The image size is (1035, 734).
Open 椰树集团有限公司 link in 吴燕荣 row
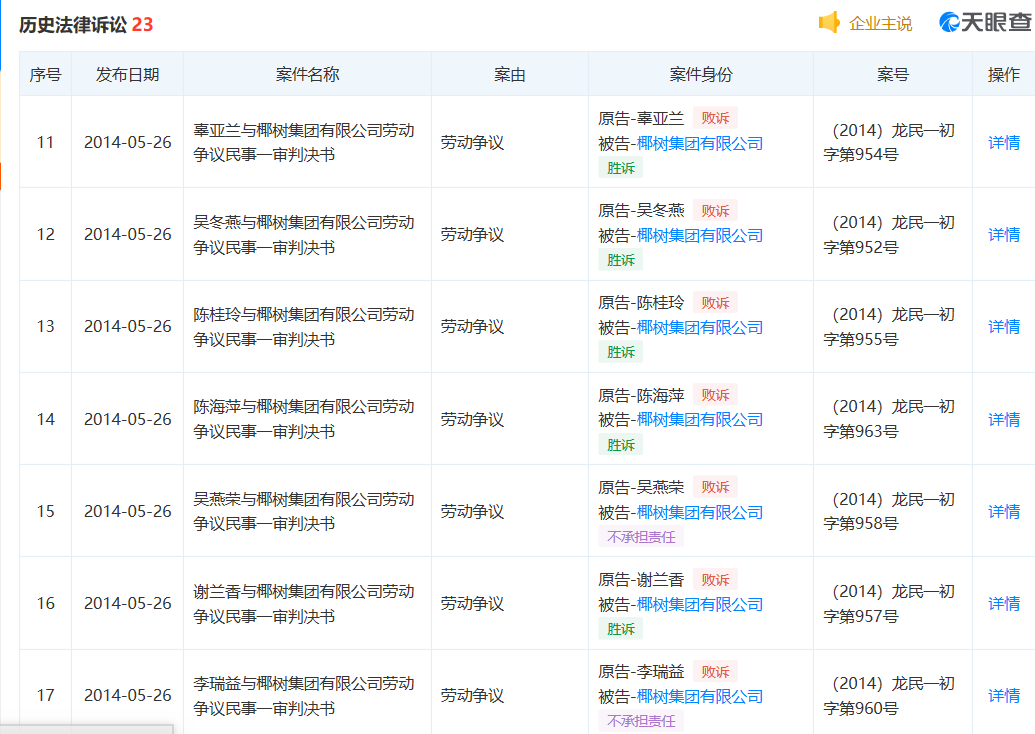click(x=699, y=512)
